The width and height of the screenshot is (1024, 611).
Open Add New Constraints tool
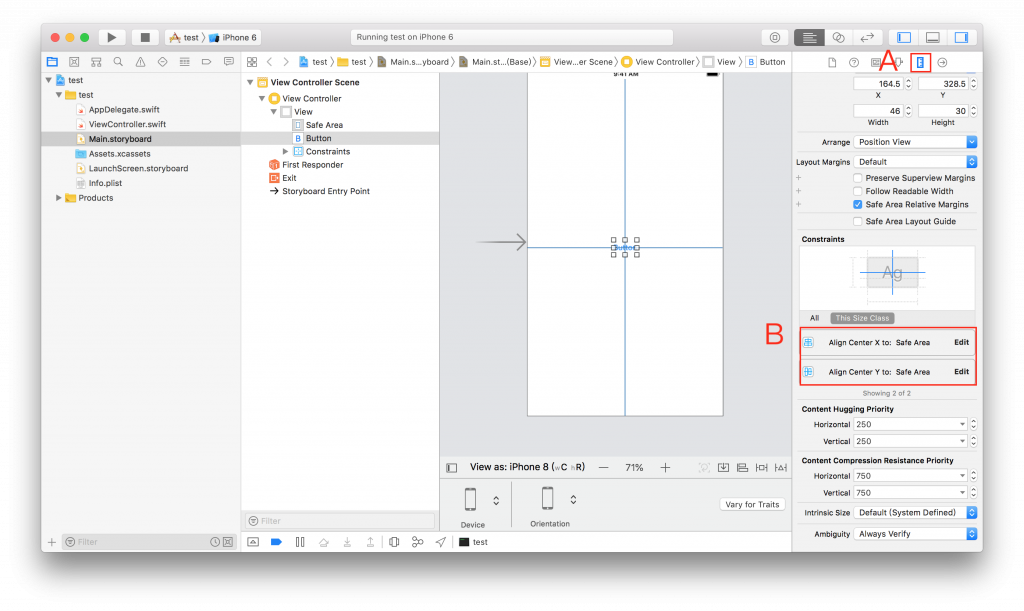pyautogui.click(x=761, y=467)
